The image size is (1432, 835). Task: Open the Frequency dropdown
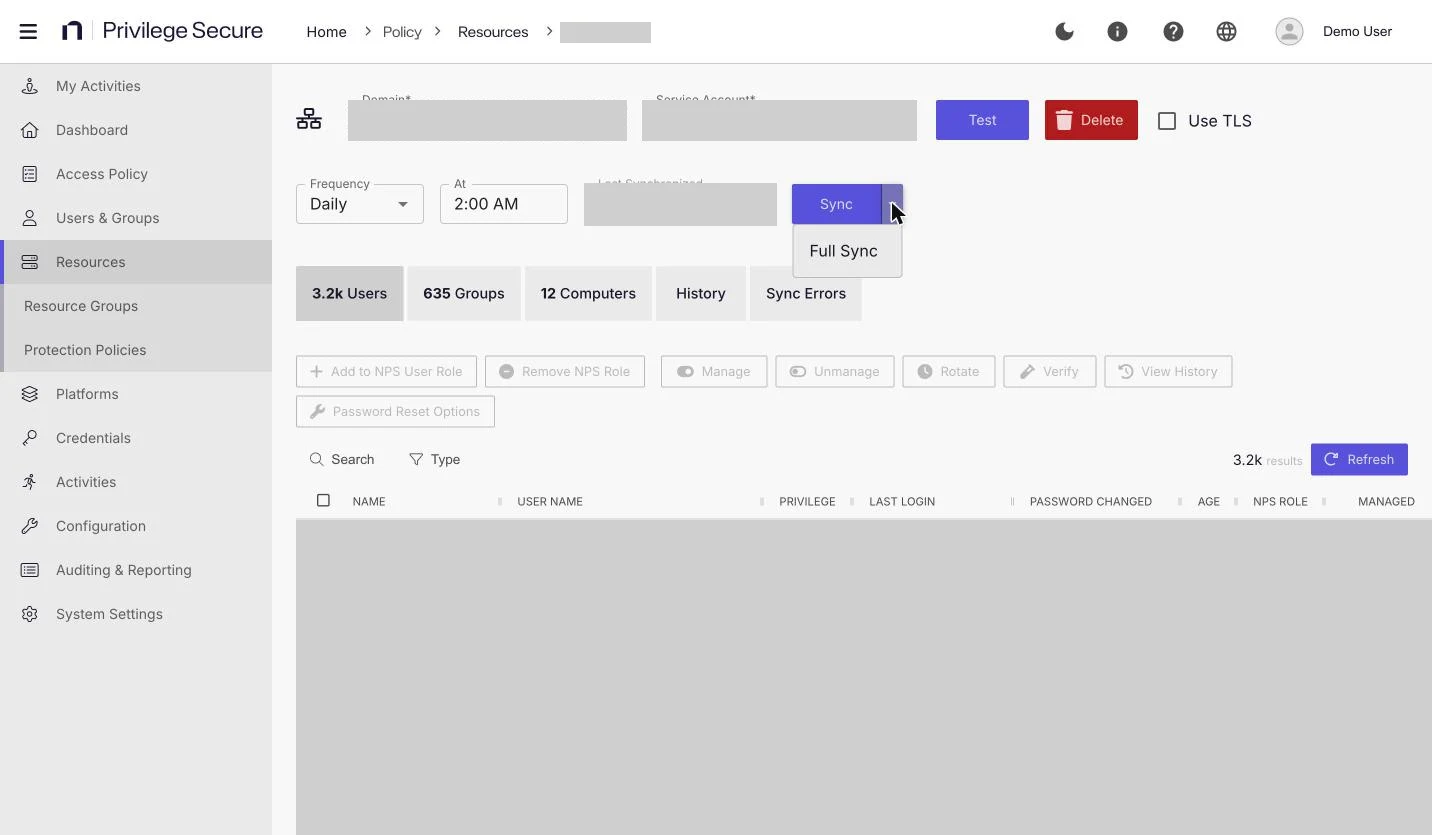click(360, 204)
